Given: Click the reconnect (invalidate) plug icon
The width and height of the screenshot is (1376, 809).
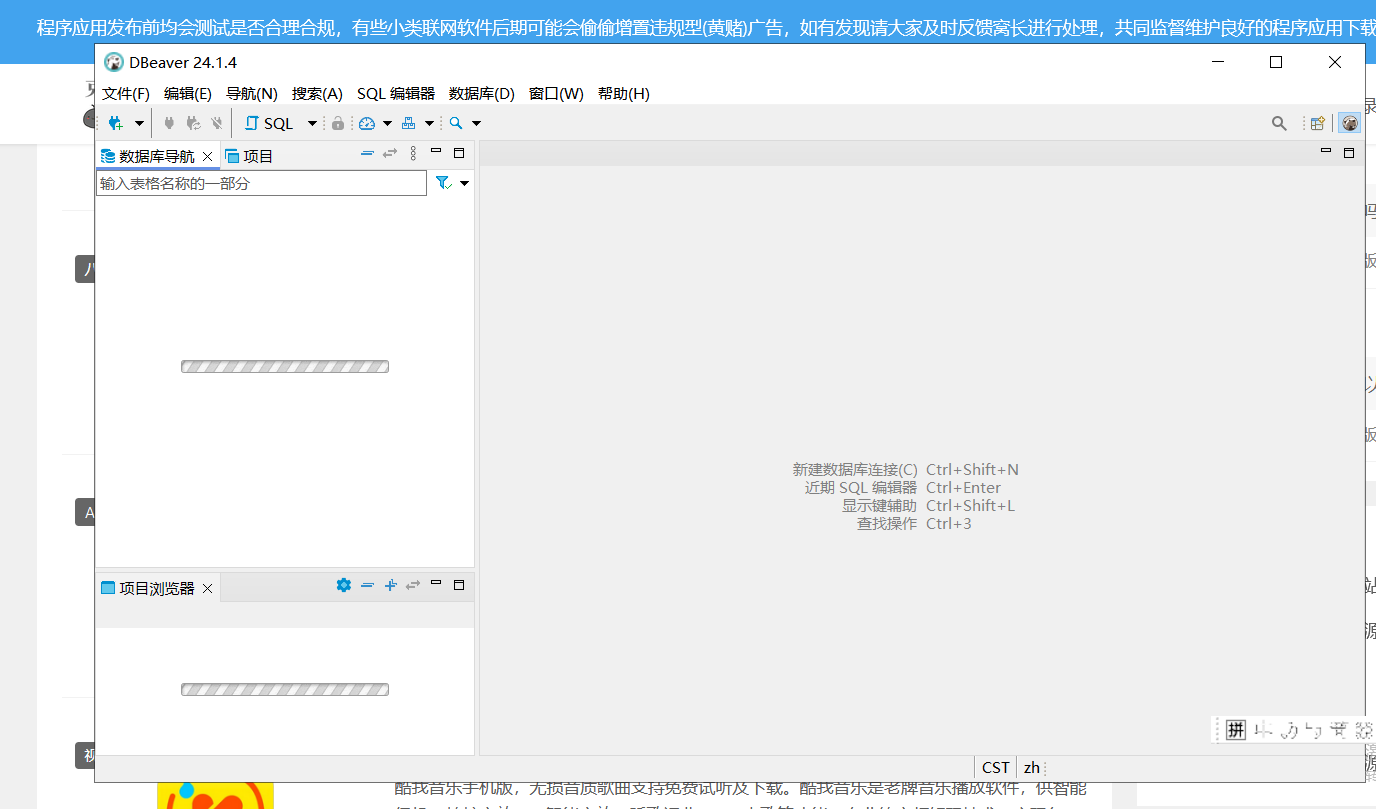Looking at the screenshot, I should pyautogui.click(x=193, y=123).
